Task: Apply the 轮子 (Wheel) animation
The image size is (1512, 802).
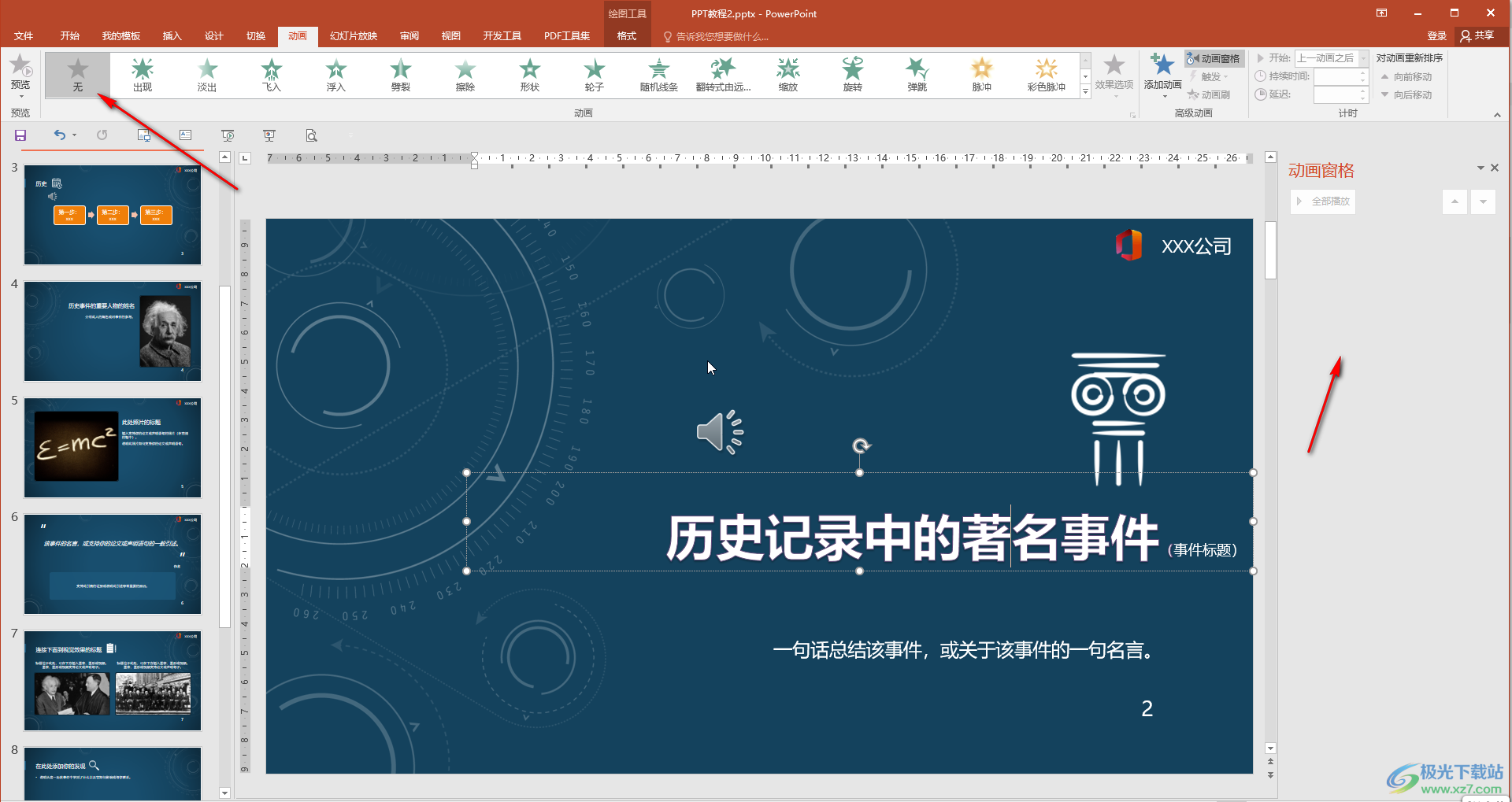Action: coord(595,76)
